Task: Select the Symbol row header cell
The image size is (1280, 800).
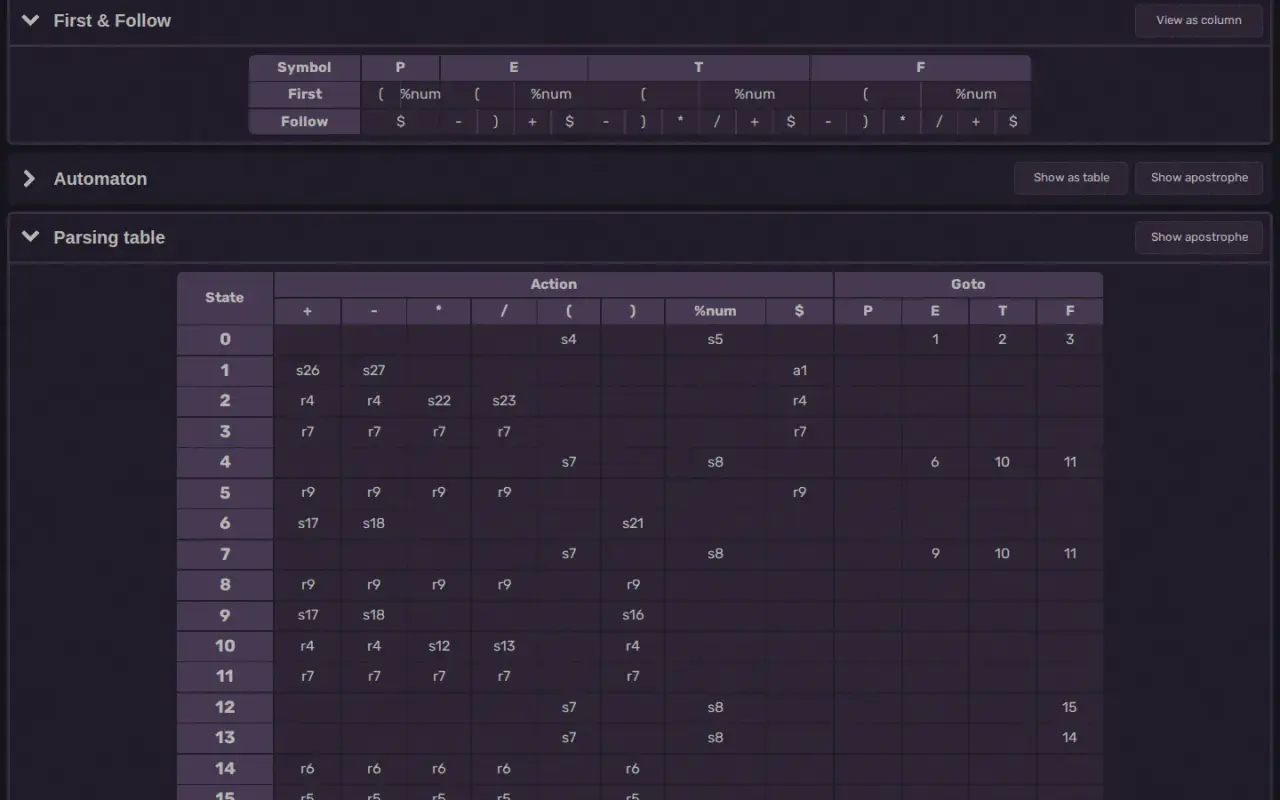Action: (x=304, y=68)
